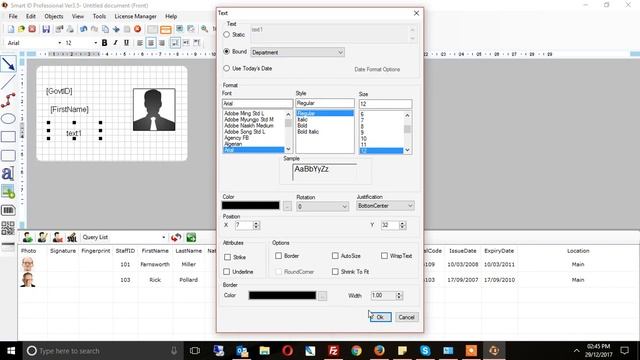Open Firefox from the taskbar
The width and height of the screenshot is (640, 360).
coord(379,351)
